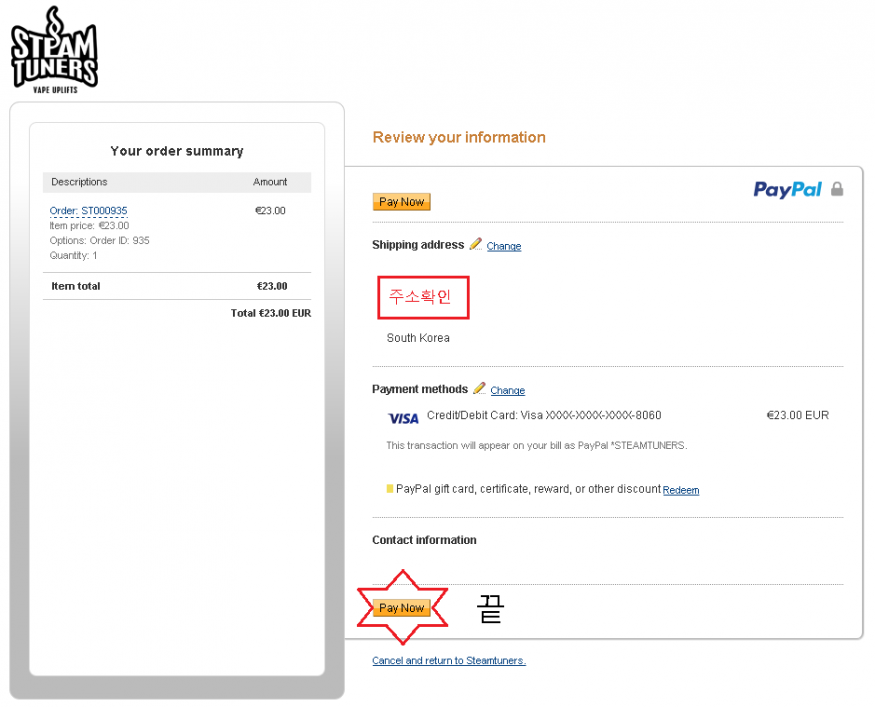The image size is (875, 707).
Task: Click the top Pay Now button
Action: pyautogui.click(x=401, y=202)
